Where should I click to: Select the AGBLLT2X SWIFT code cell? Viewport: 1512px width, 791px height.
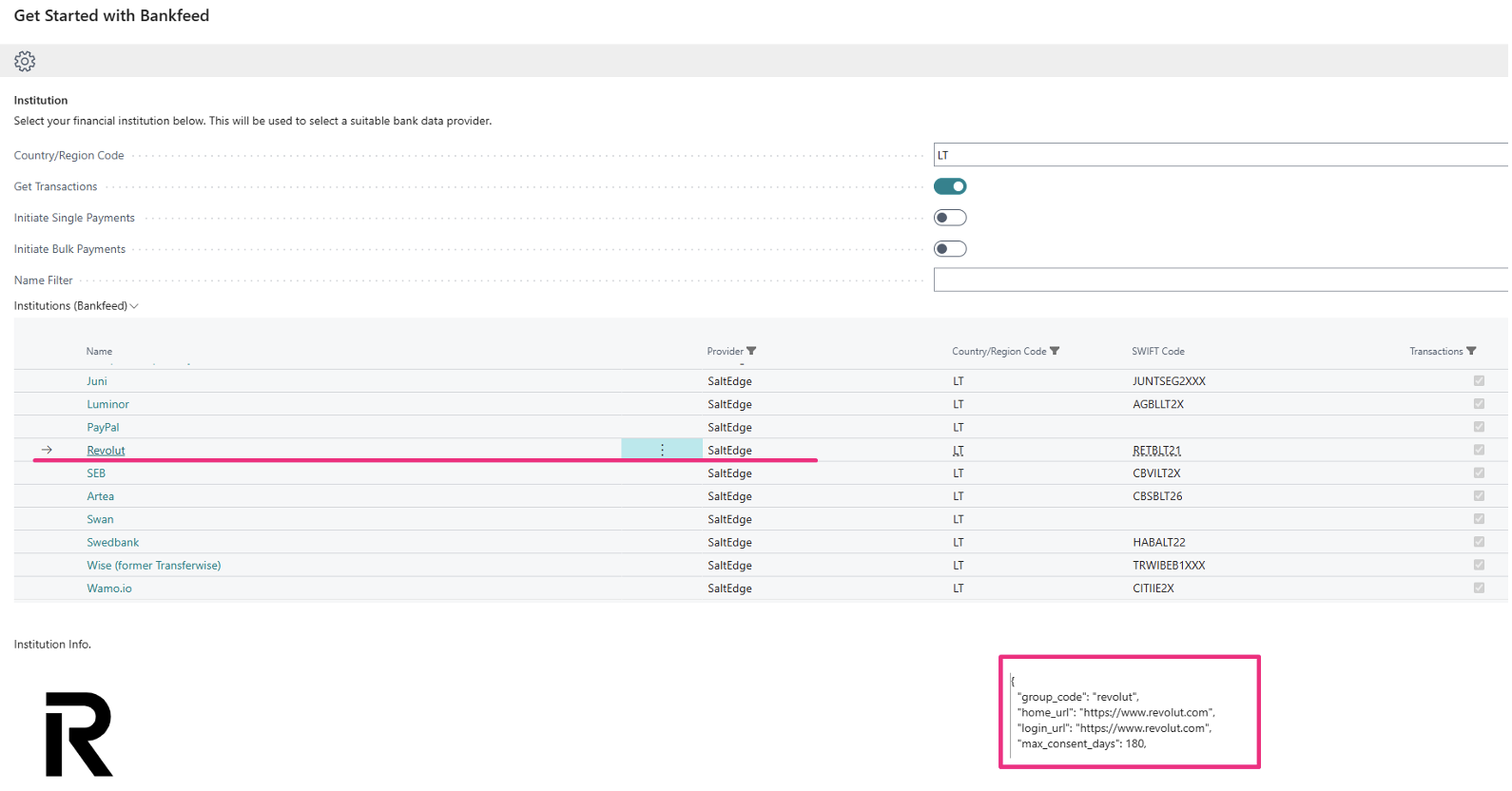pyautogui.click(x=1158, y=404)
